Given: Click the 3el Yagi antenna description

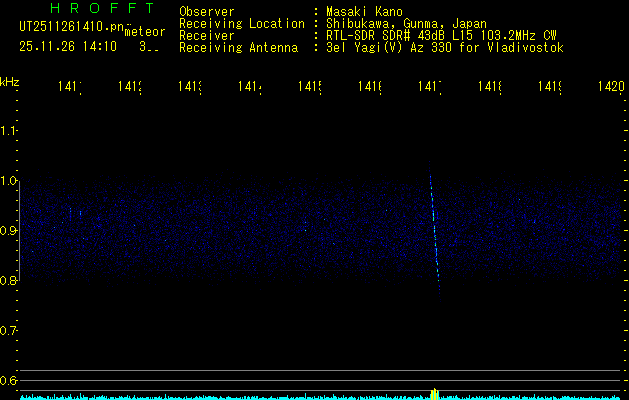Looking at the screenshot, I should 444,48.
